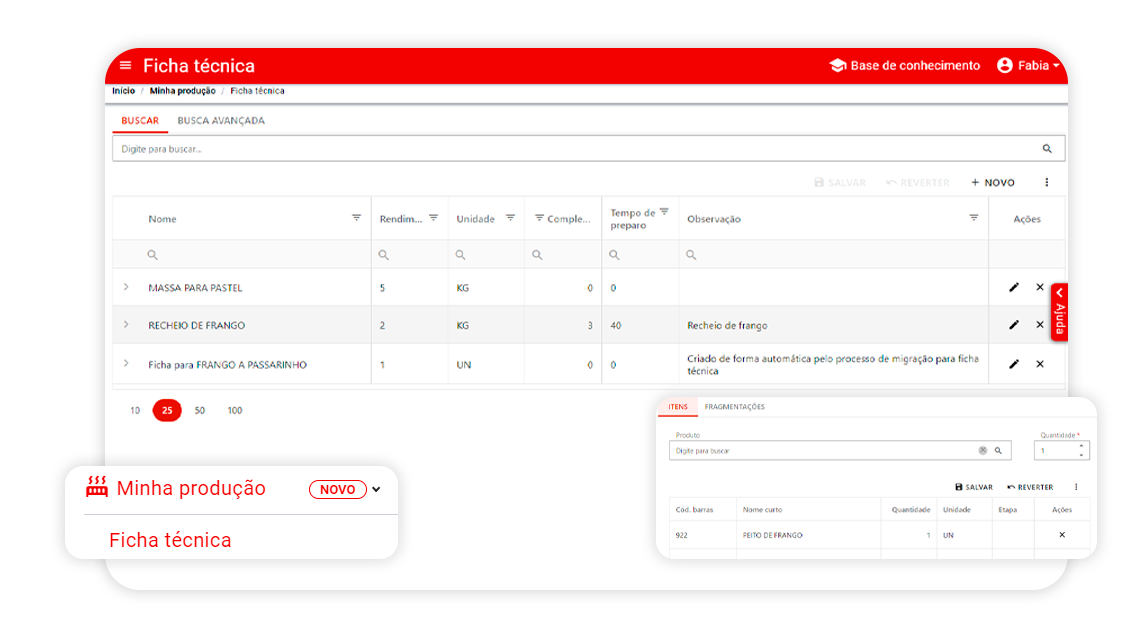This screenshot has width=1146, height=644.
Task: Switch to the BUSCA AVANÇADA tab
Action: coord(221,121)
